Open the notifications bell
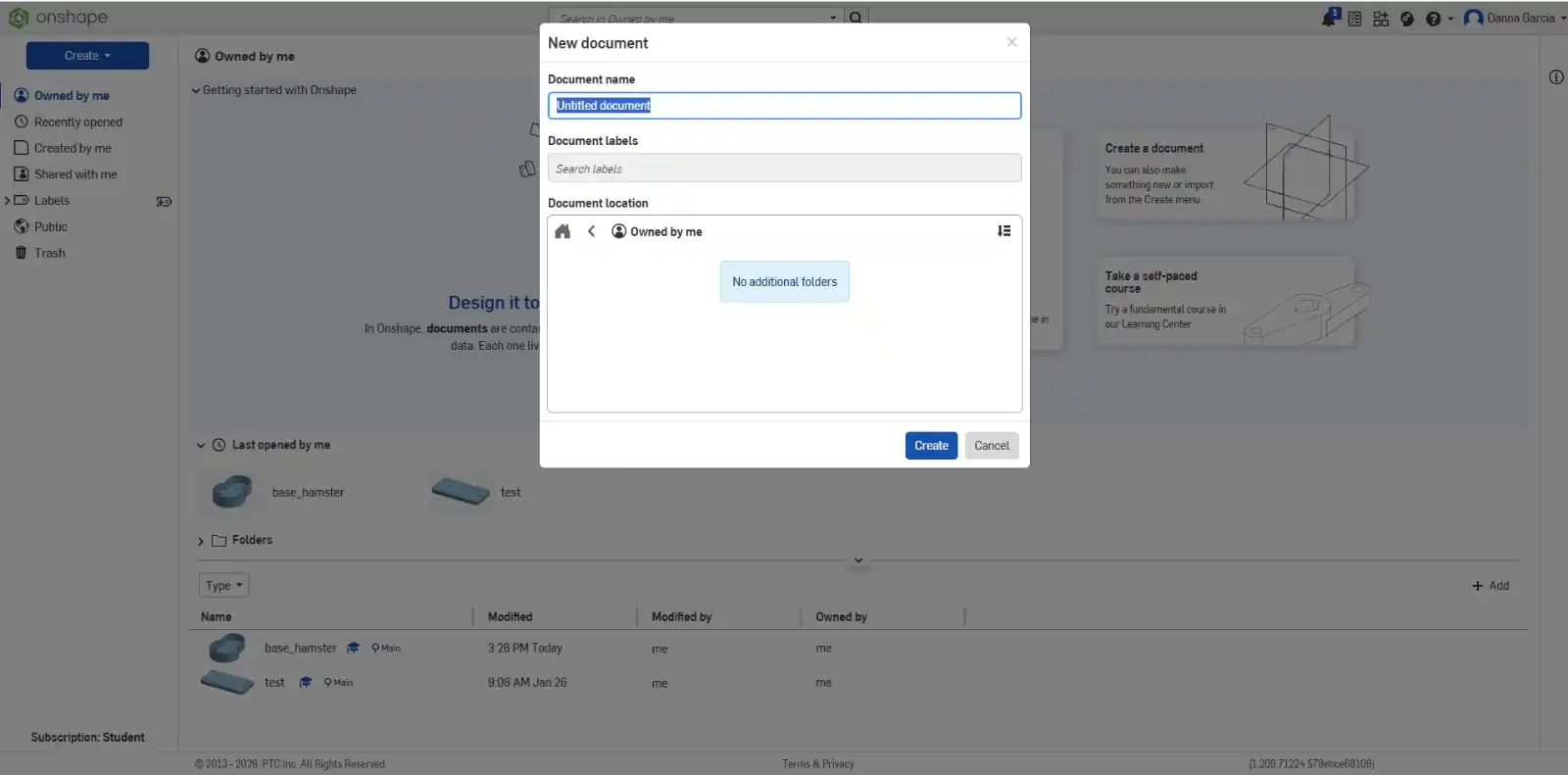 [x=1329, y=18]
